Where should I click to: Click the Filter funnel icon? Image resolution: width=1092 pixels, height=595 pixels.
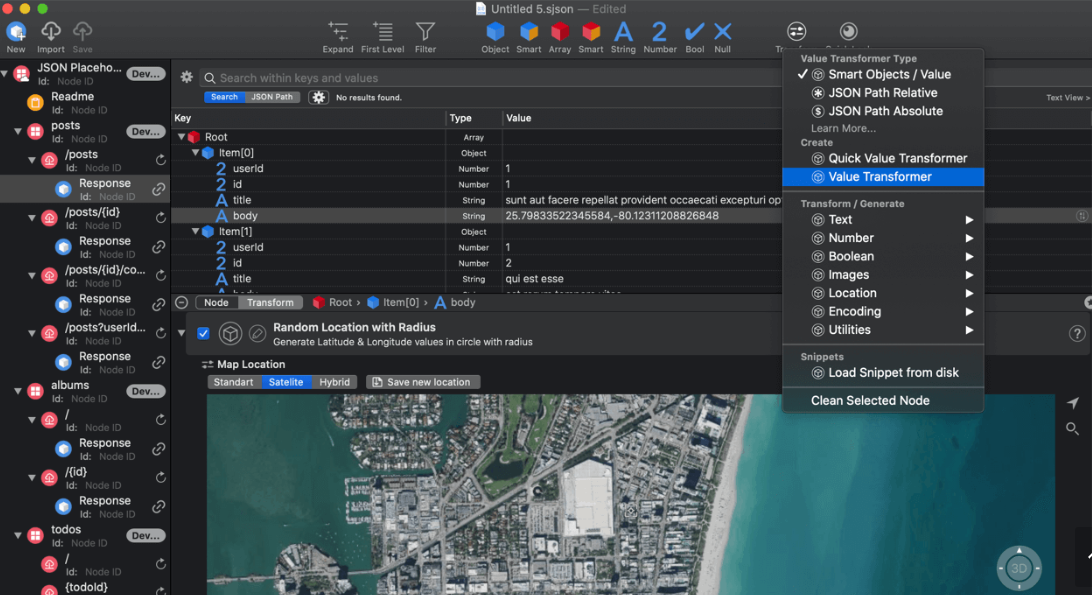tap(425, 32)
